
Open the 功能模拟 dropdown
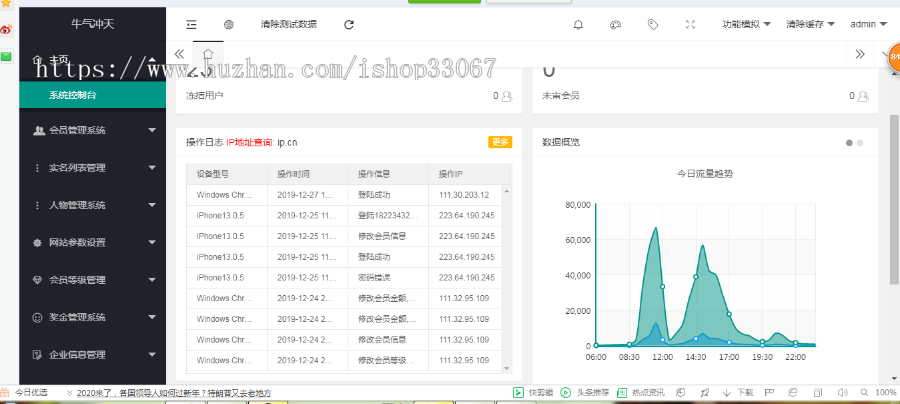coord(746,24)
